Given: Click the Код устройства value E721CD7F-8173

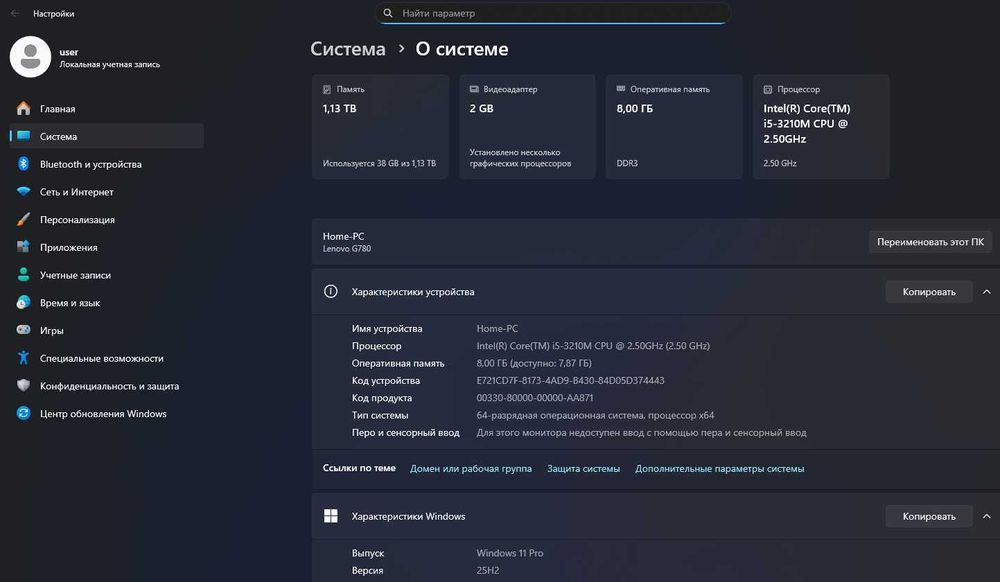Looking at the screenshot, I should pyautogui.click(x=570, y=380).
